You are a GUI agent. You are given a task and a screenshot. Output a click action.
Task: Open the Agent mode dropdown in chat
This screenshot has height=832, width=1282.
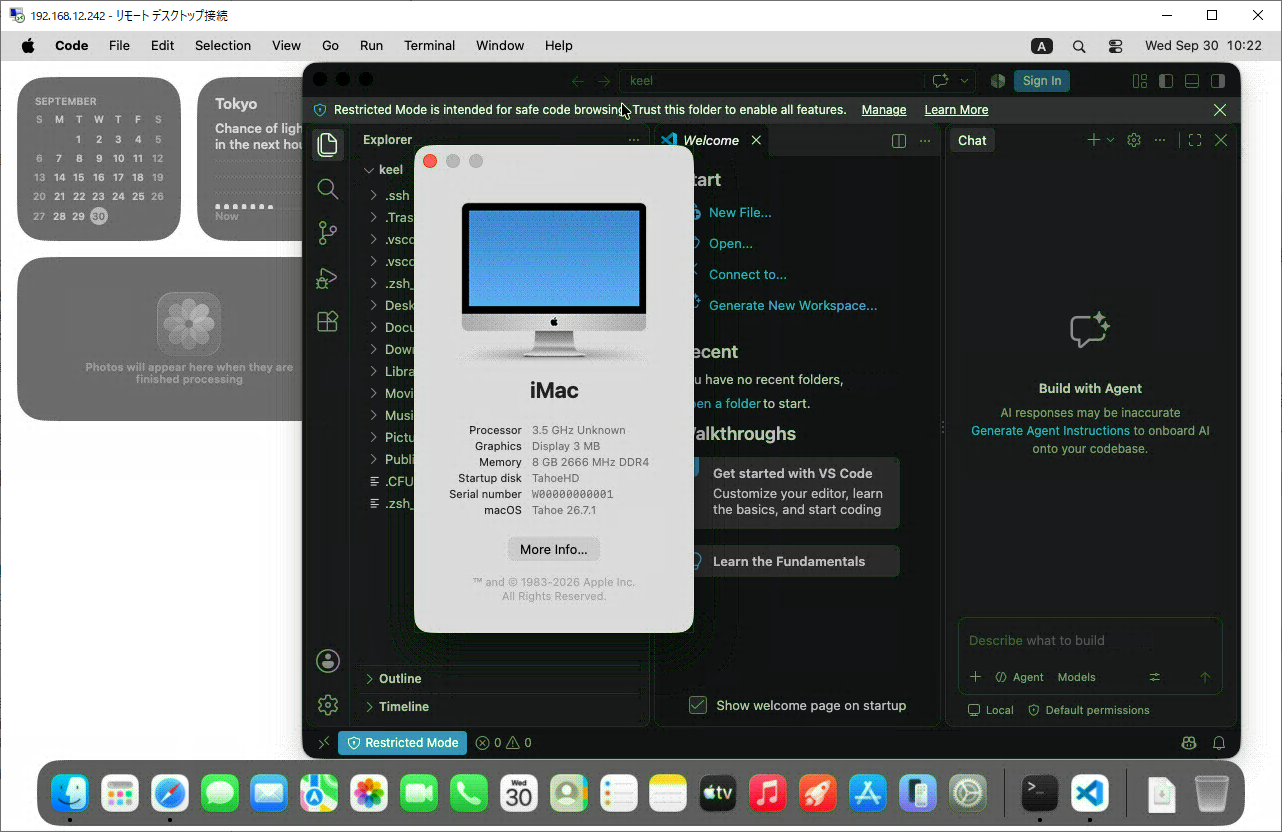(1020, 677)
